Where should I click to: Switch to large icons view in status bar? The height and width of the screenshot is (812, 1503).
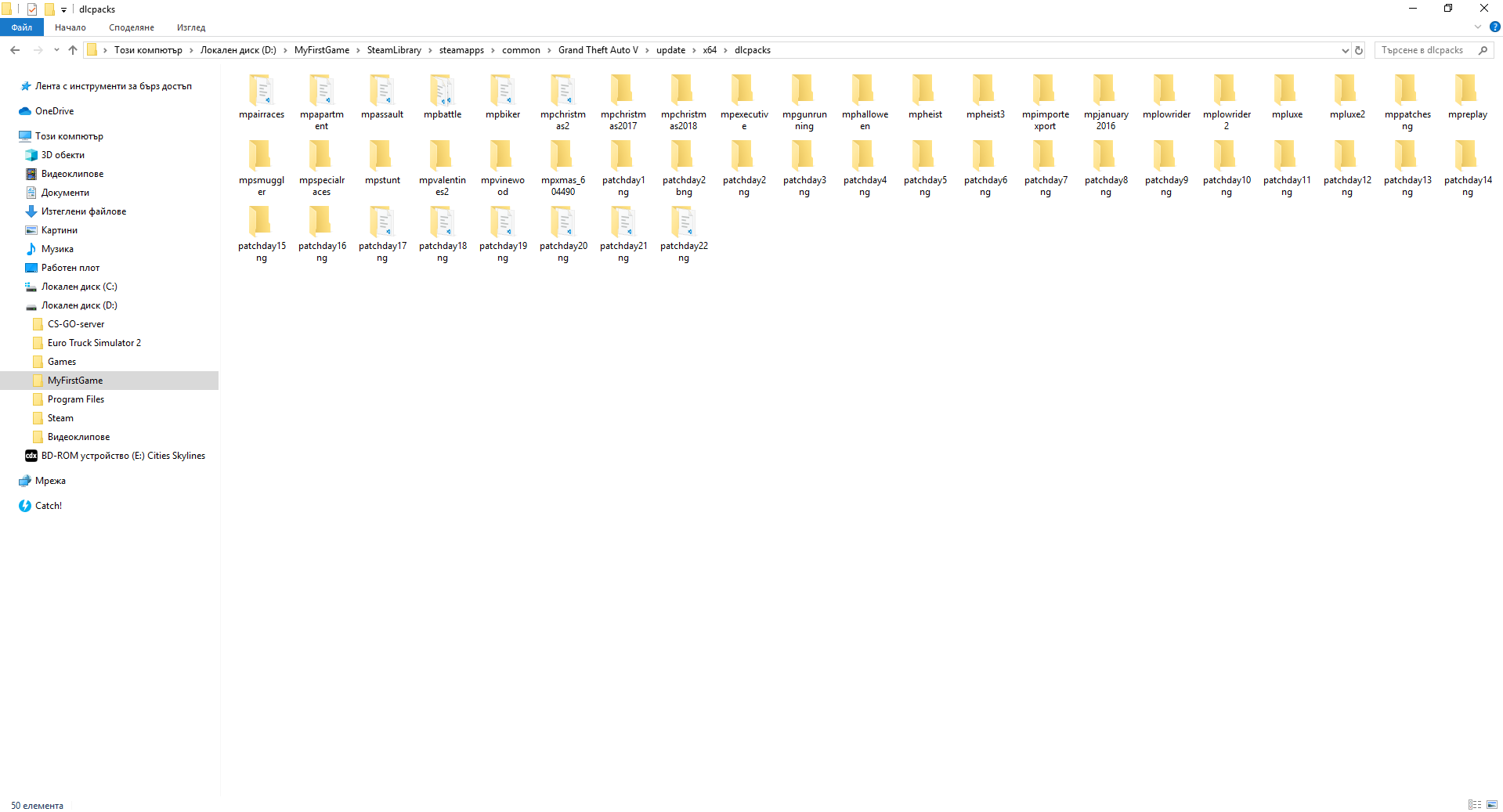coord(1492,805)
